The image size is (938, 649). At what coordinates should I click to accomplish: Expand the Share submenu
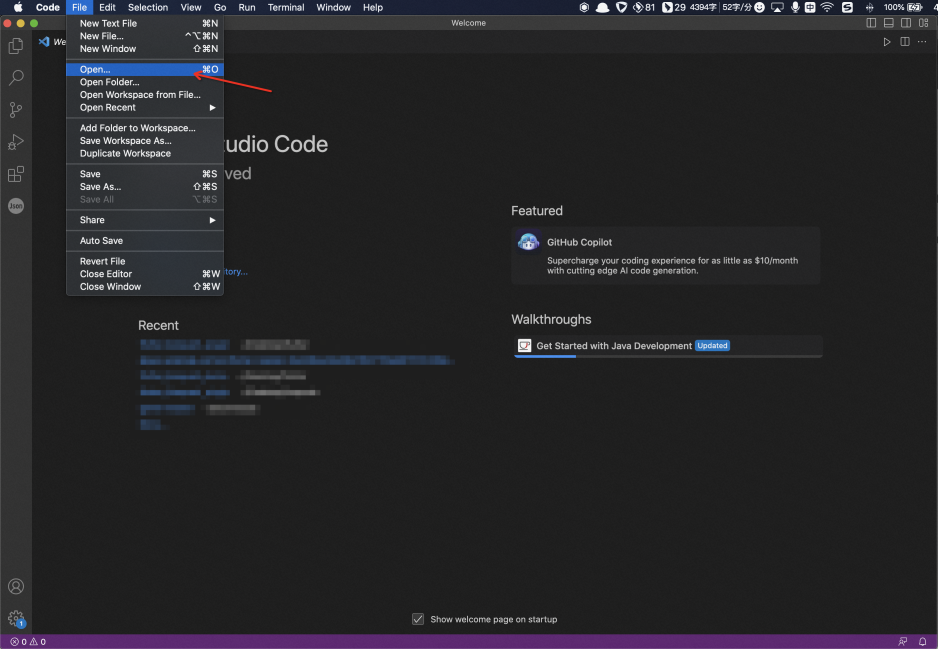145,220
